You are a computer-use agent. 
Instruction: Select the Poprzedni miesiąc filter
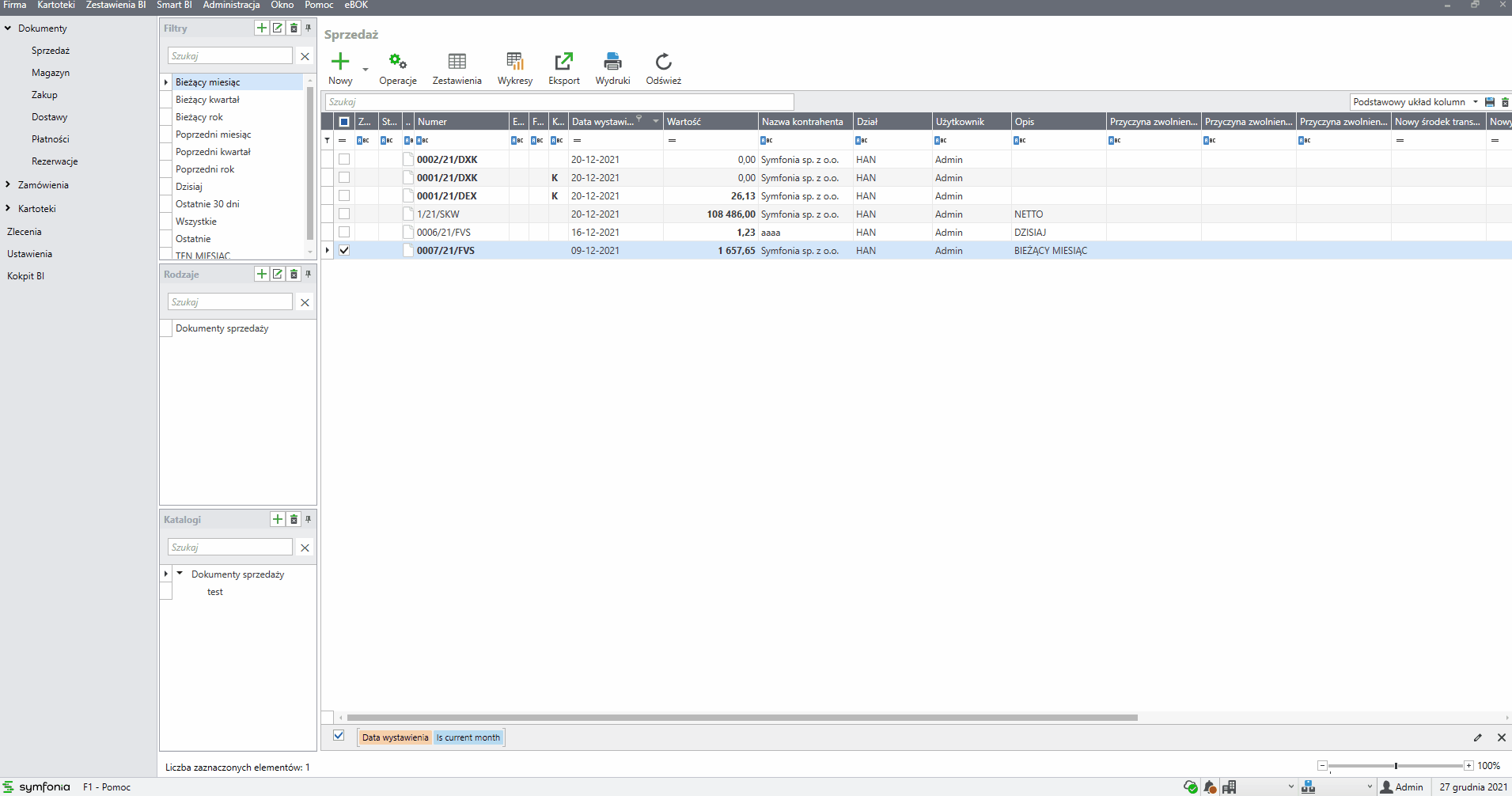pyautogui.click(x=213, y=135)
